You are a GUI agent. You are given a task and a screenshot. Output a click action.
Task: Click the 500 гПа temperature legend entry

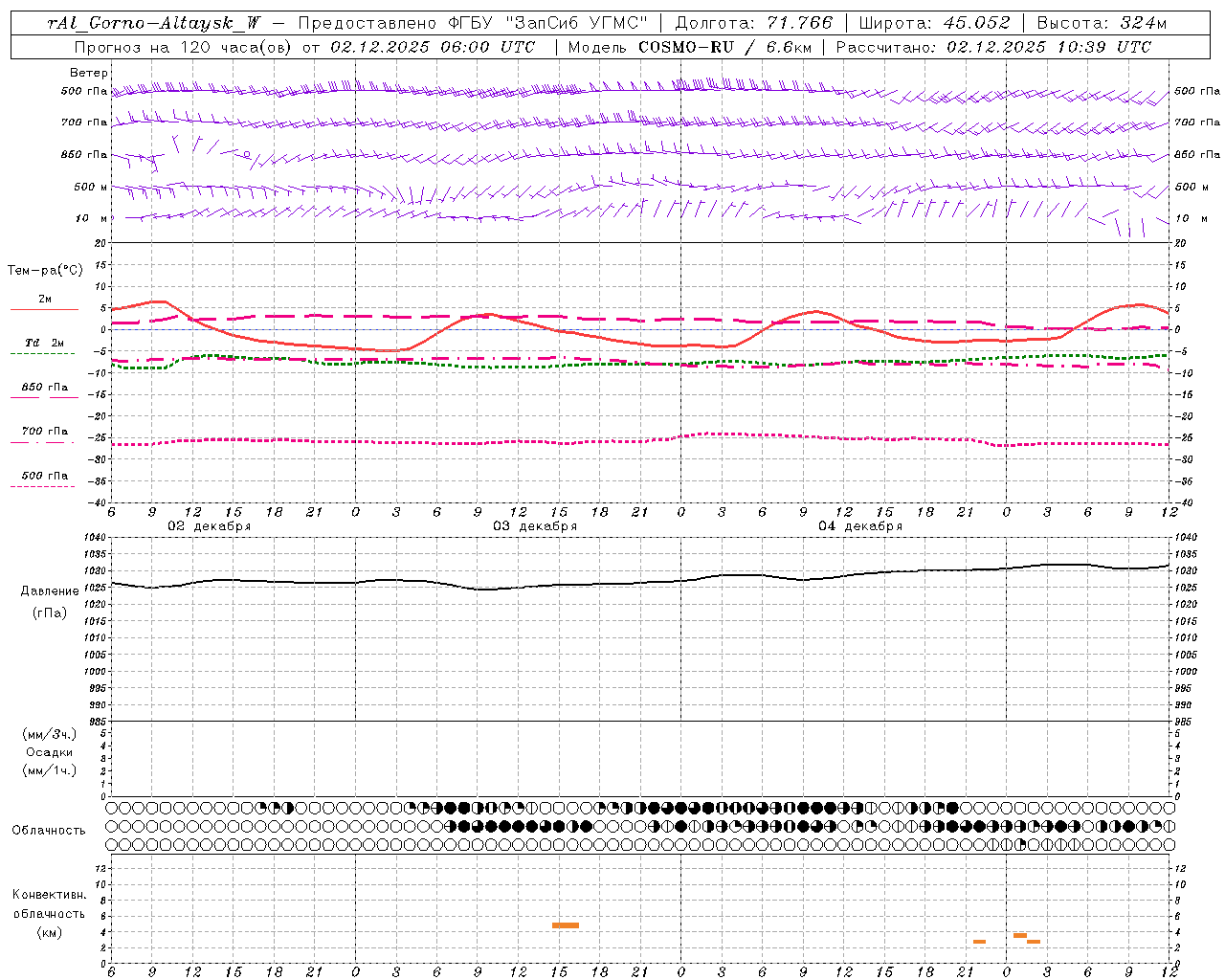click(44, 476)
